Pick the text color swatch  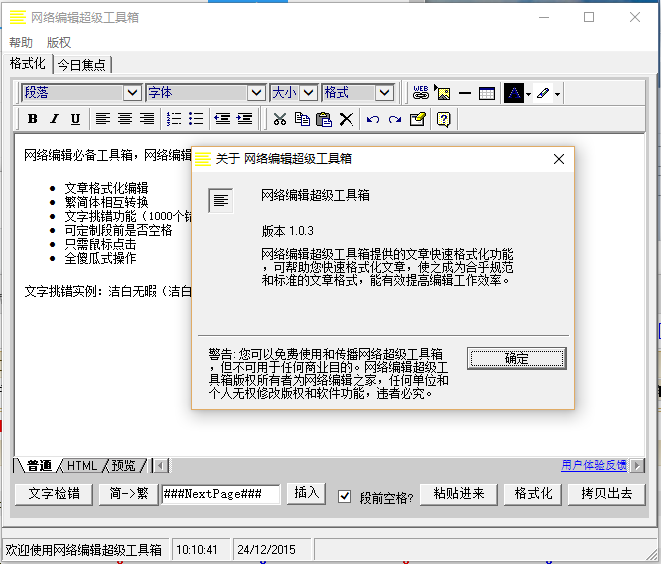coord(514,93)
